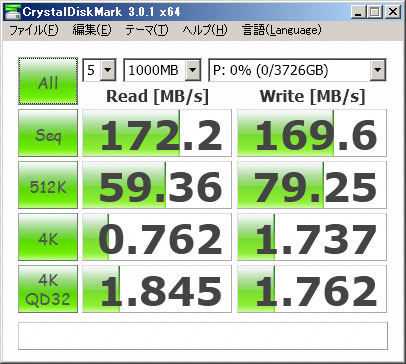Open the ヘルプ(H) menu
This screenshot has width=406, height=364.
click(x=205, y=30)
